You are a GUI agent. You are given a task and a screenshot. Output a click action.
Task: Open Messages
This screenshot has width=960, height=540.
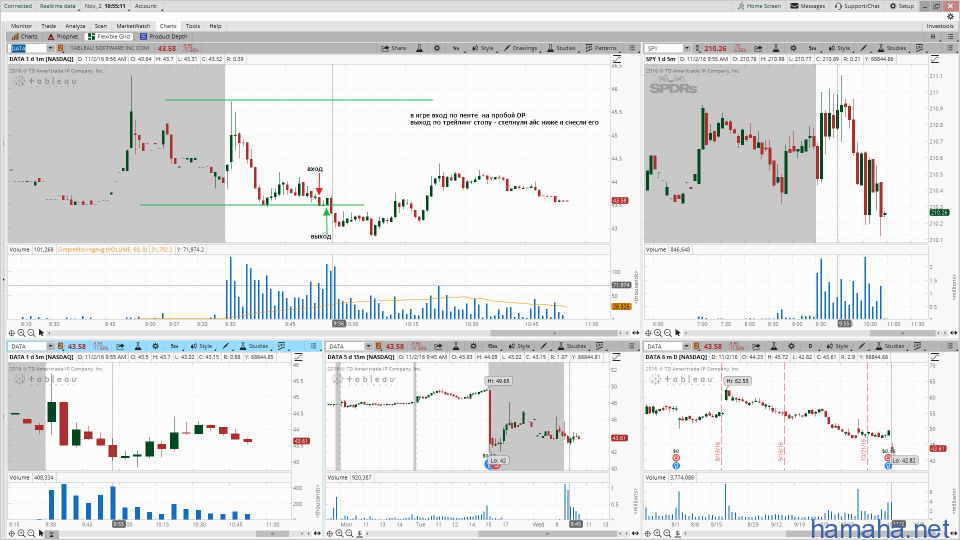pyautogui.click(x=808, y=6)
